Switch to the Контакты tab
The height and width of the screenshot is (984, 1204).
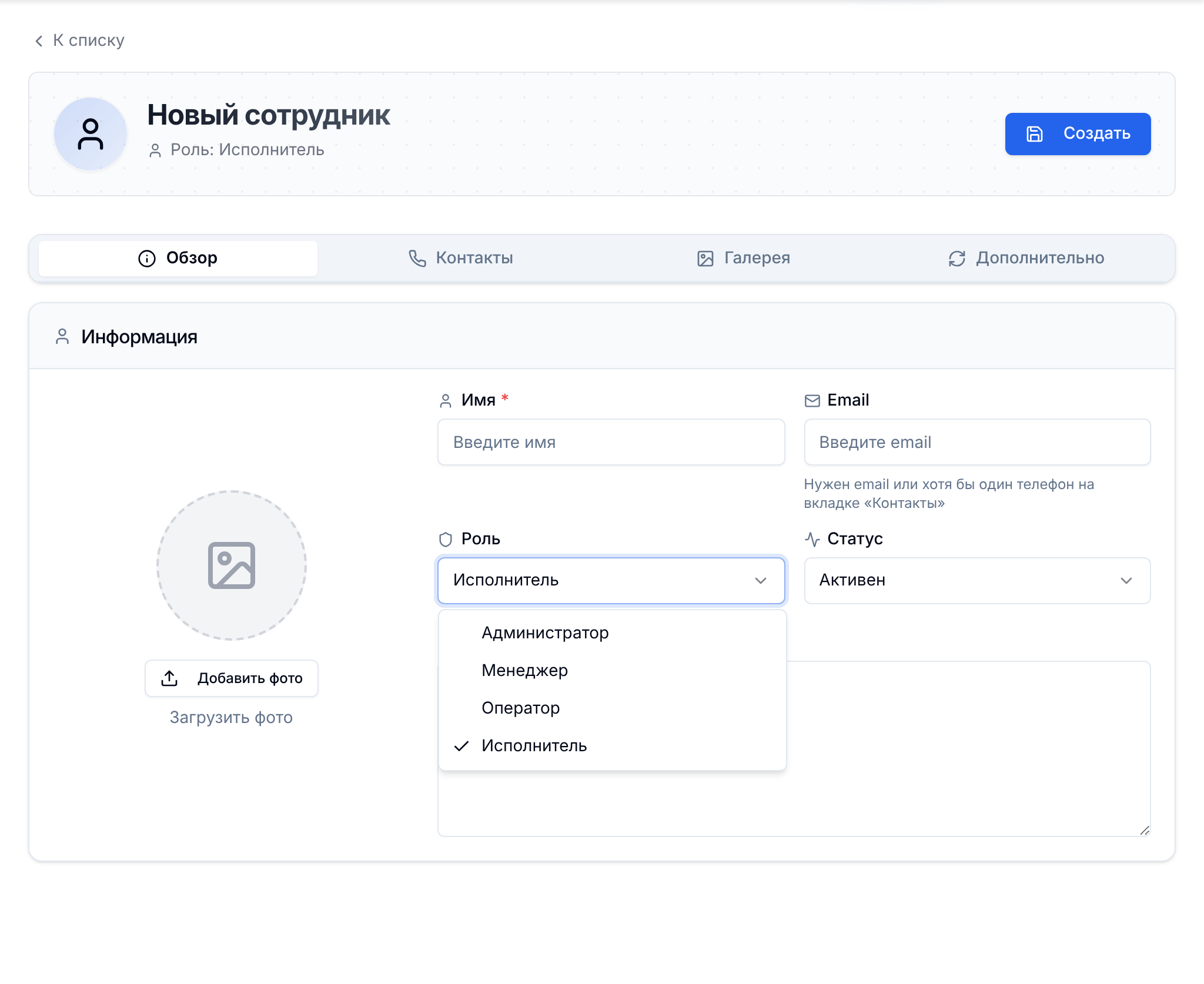coord(461,259)
